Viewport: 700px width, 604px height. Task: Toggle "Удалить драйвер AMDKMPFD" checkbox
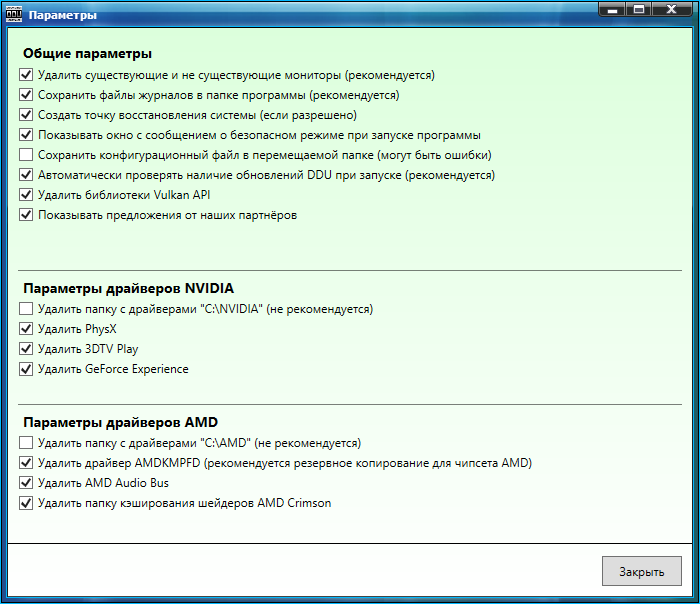click(x=26, y=463)
